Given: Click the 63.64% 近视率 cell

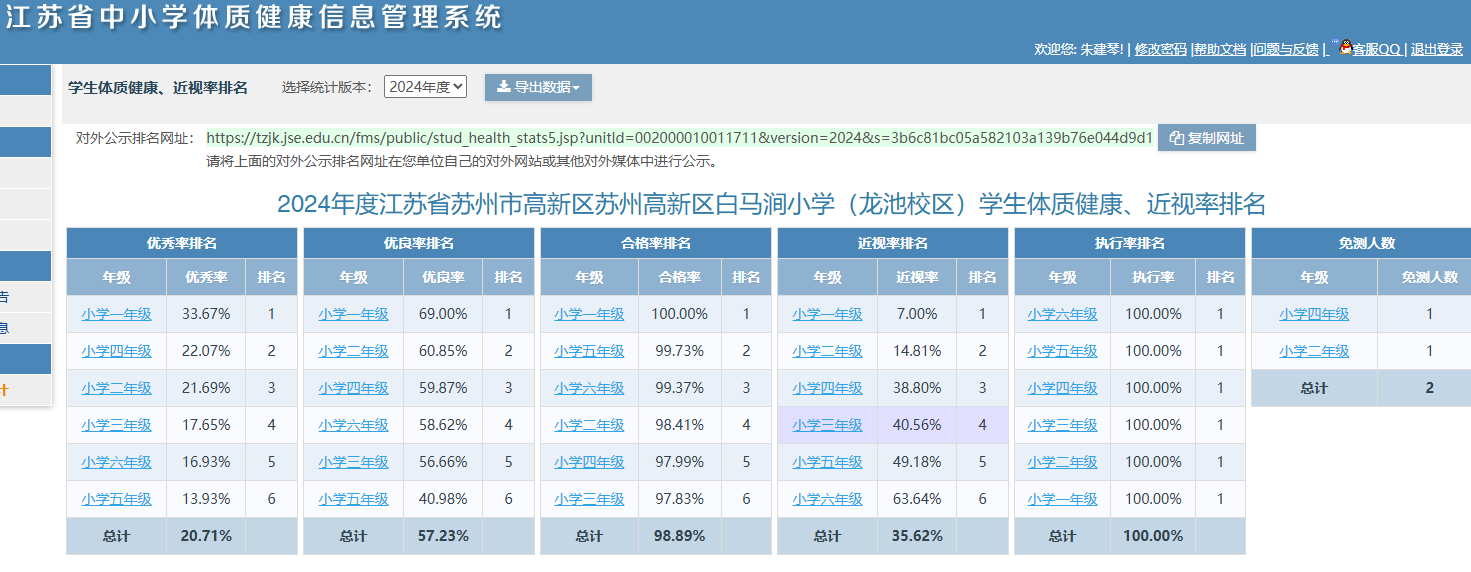Looking at the screenshot, I should 917,499.
